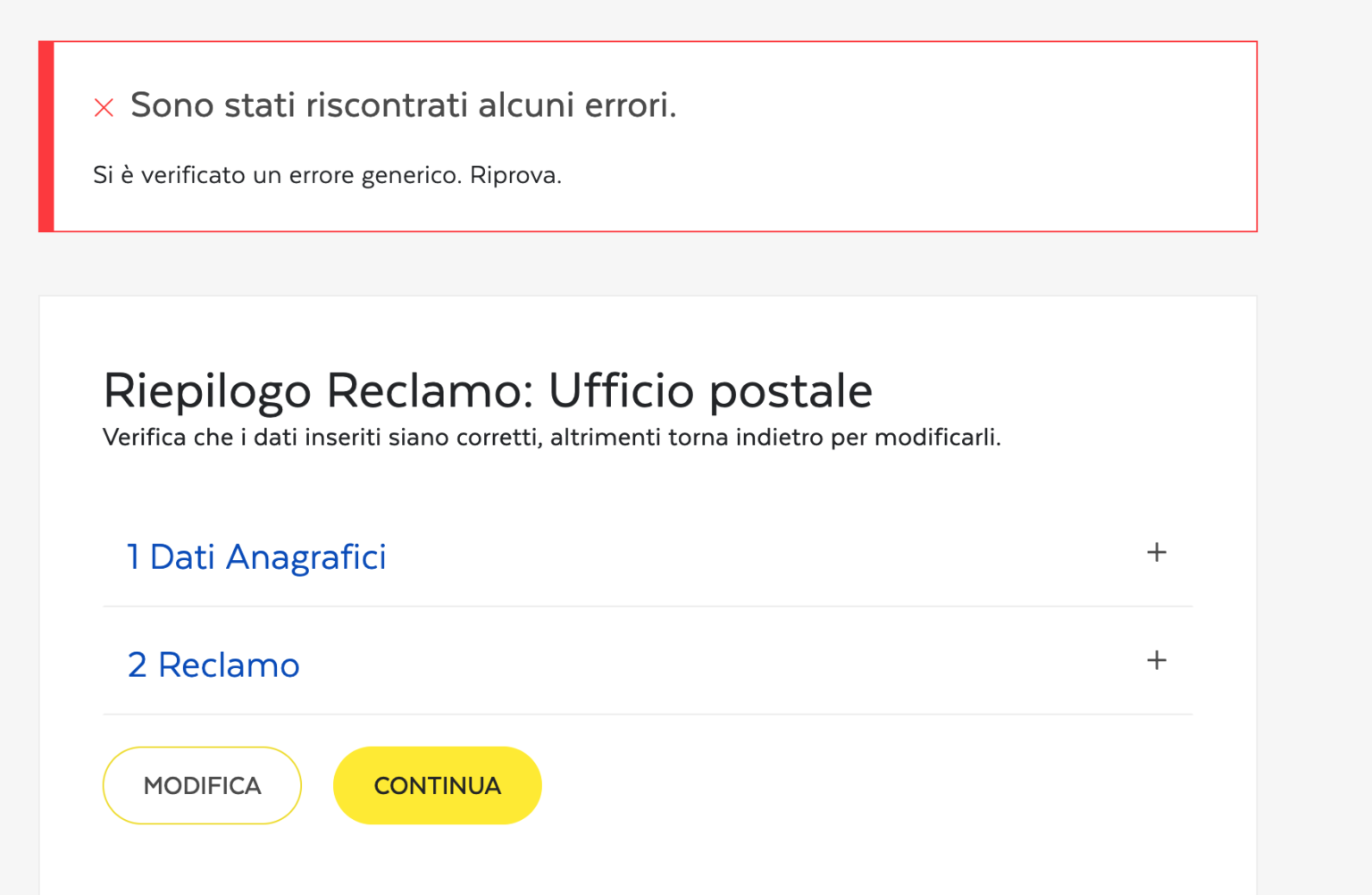Expand Dati Anagrafici with its plus icon

point(1156,553)
